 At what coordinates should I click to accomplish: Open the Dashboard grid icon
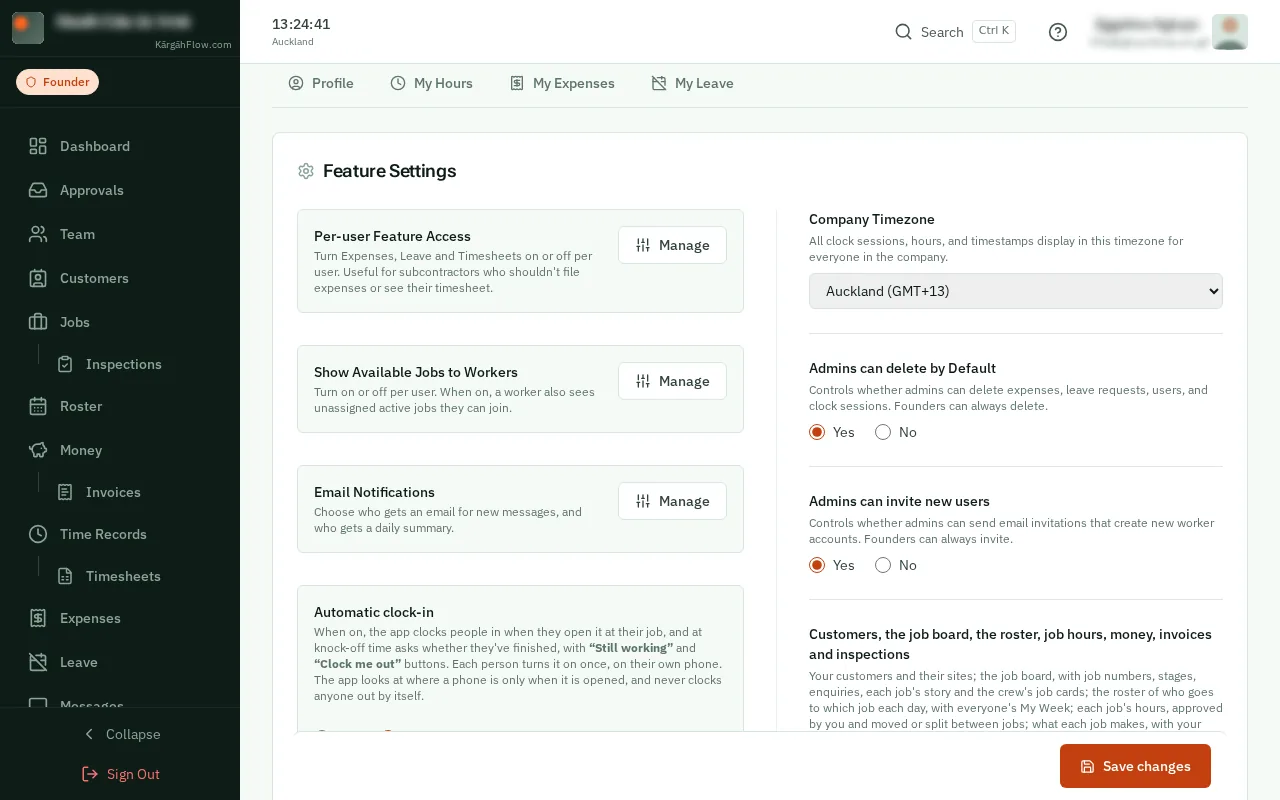click(x=38, y=146)
